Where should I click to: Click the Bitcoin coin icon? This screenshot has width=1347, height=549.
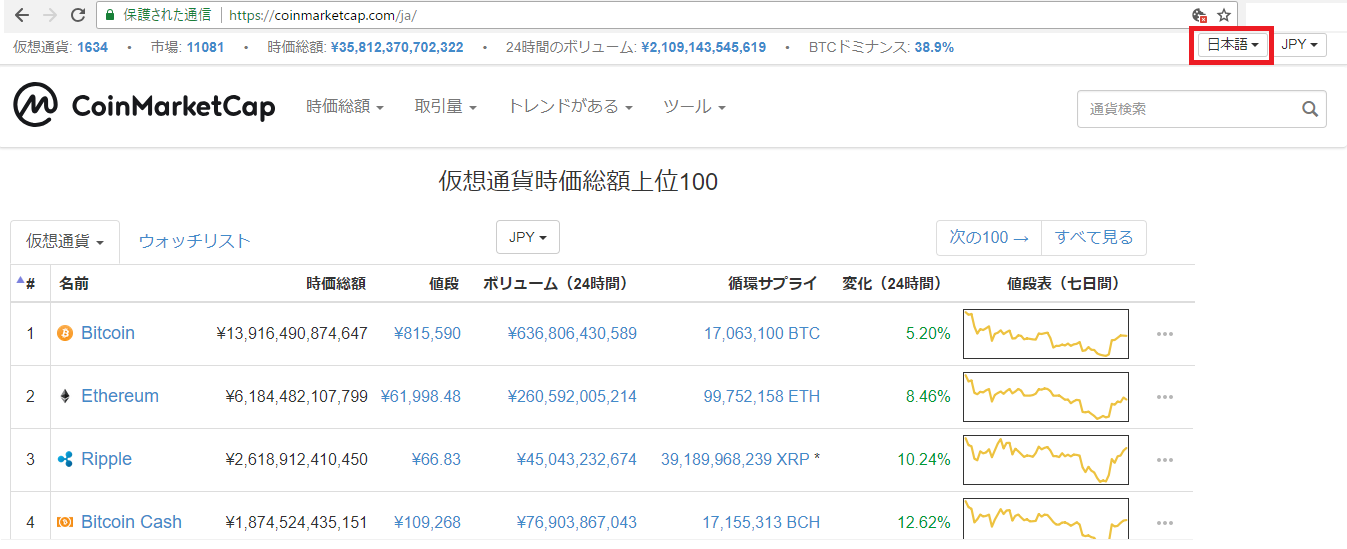65,333
